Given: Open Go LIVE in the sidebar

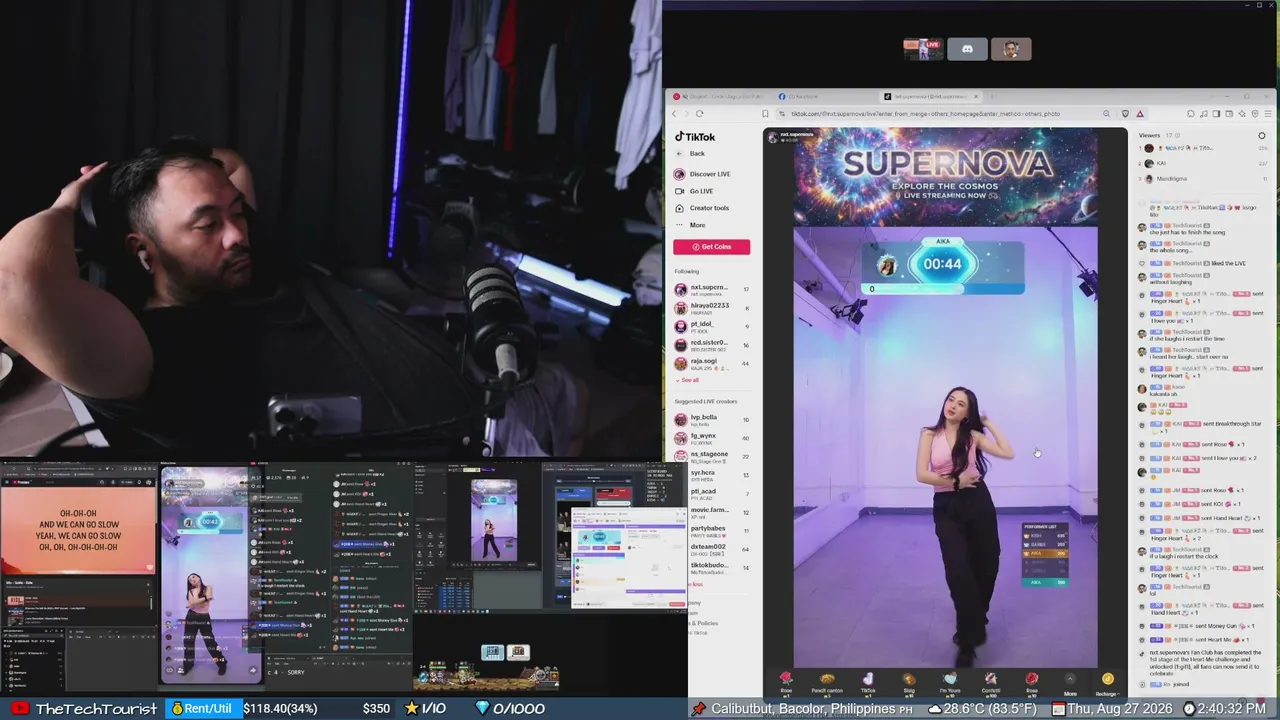Looking at the screenshot, I should tap(695, 191).
